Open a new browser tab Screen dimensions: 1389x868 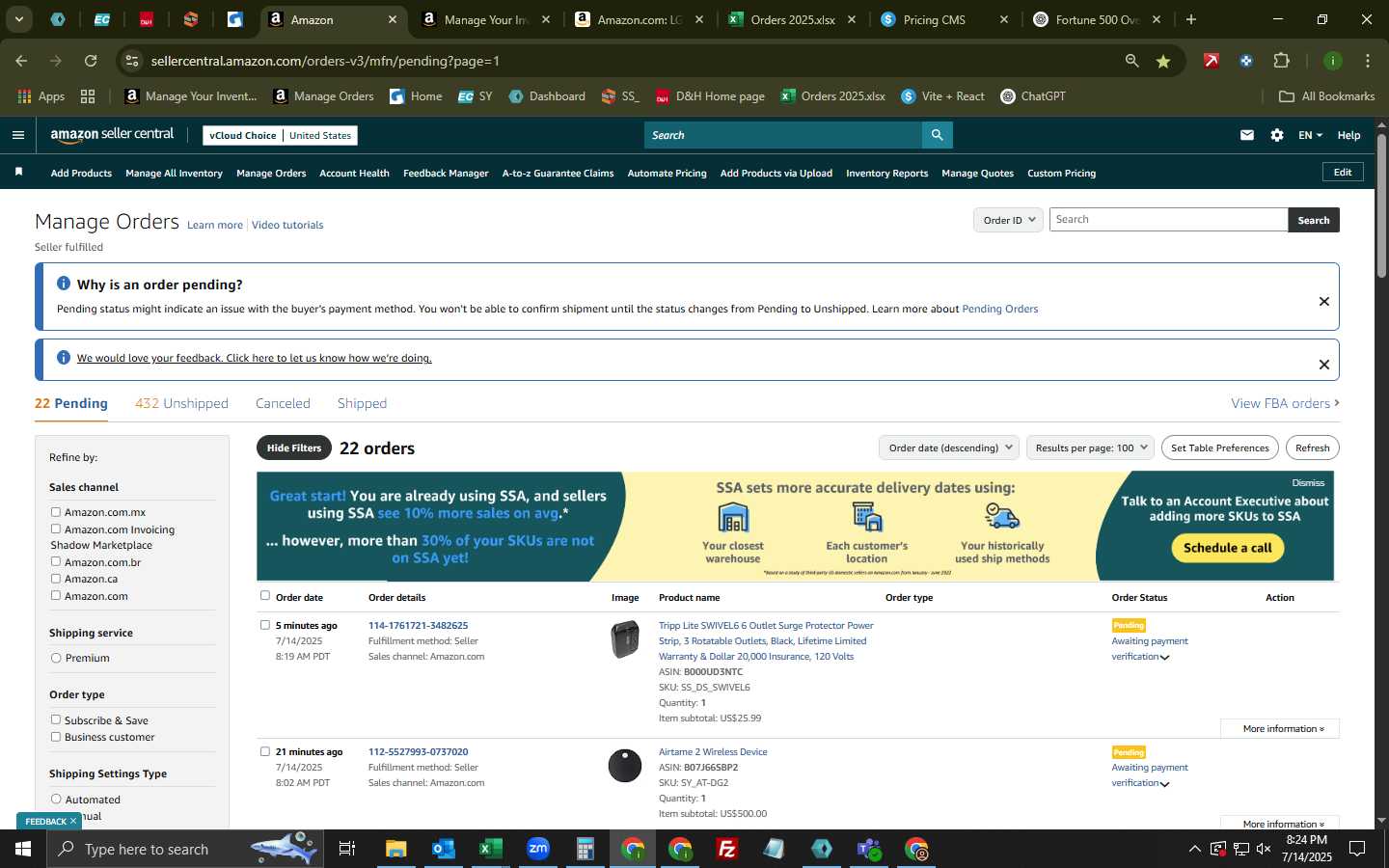click(x=1191, y=19)
